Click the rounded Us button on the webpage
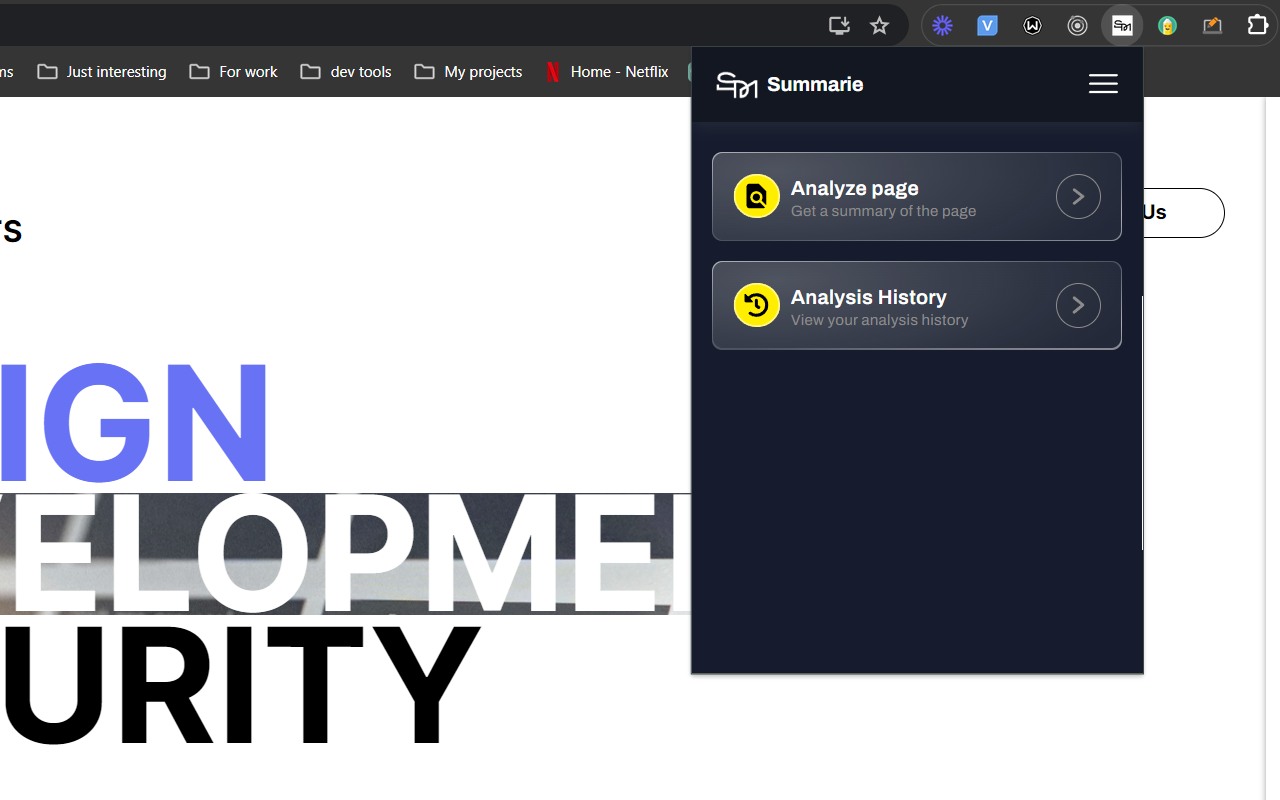Screen dimensions: 1280x800 tap(1184, 213)
